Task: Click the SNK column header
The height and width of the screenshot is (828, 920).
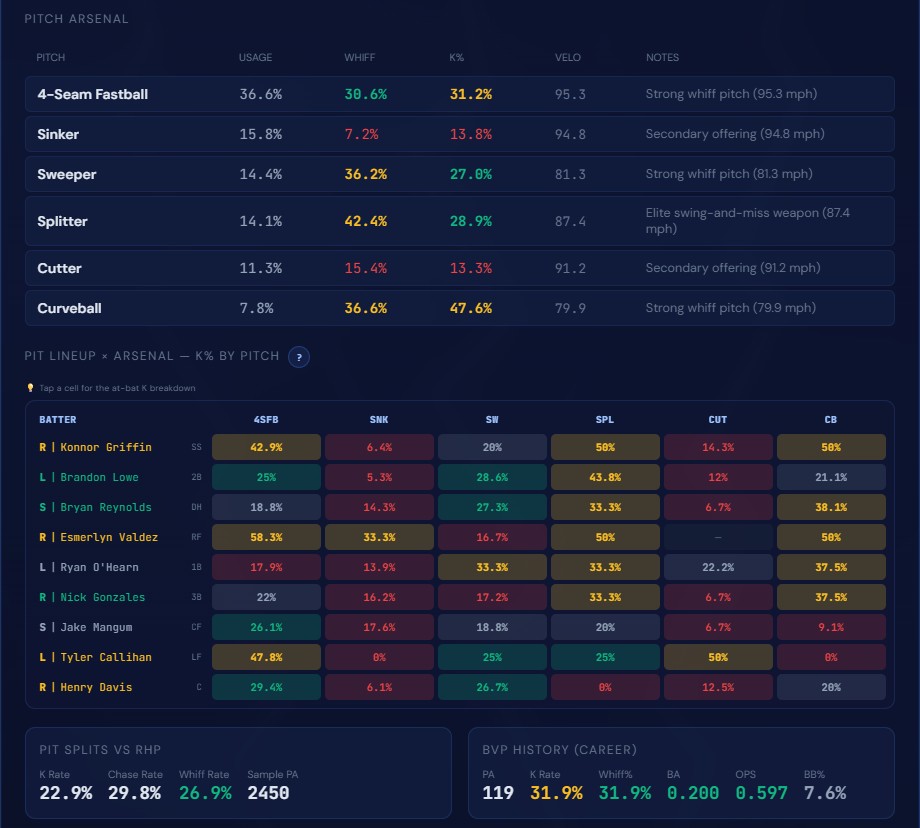Action: pyautogui.click(x=379, y=420)
